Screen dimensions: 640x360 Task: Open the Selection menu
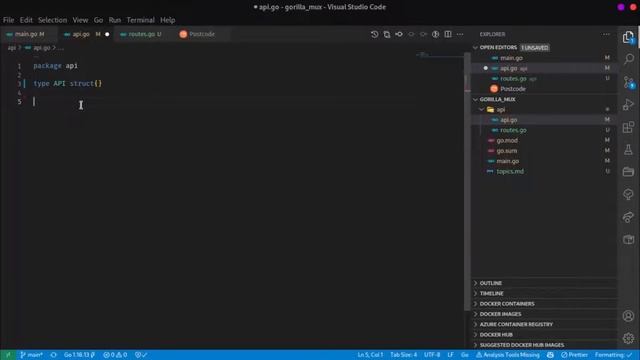point(52,20)
